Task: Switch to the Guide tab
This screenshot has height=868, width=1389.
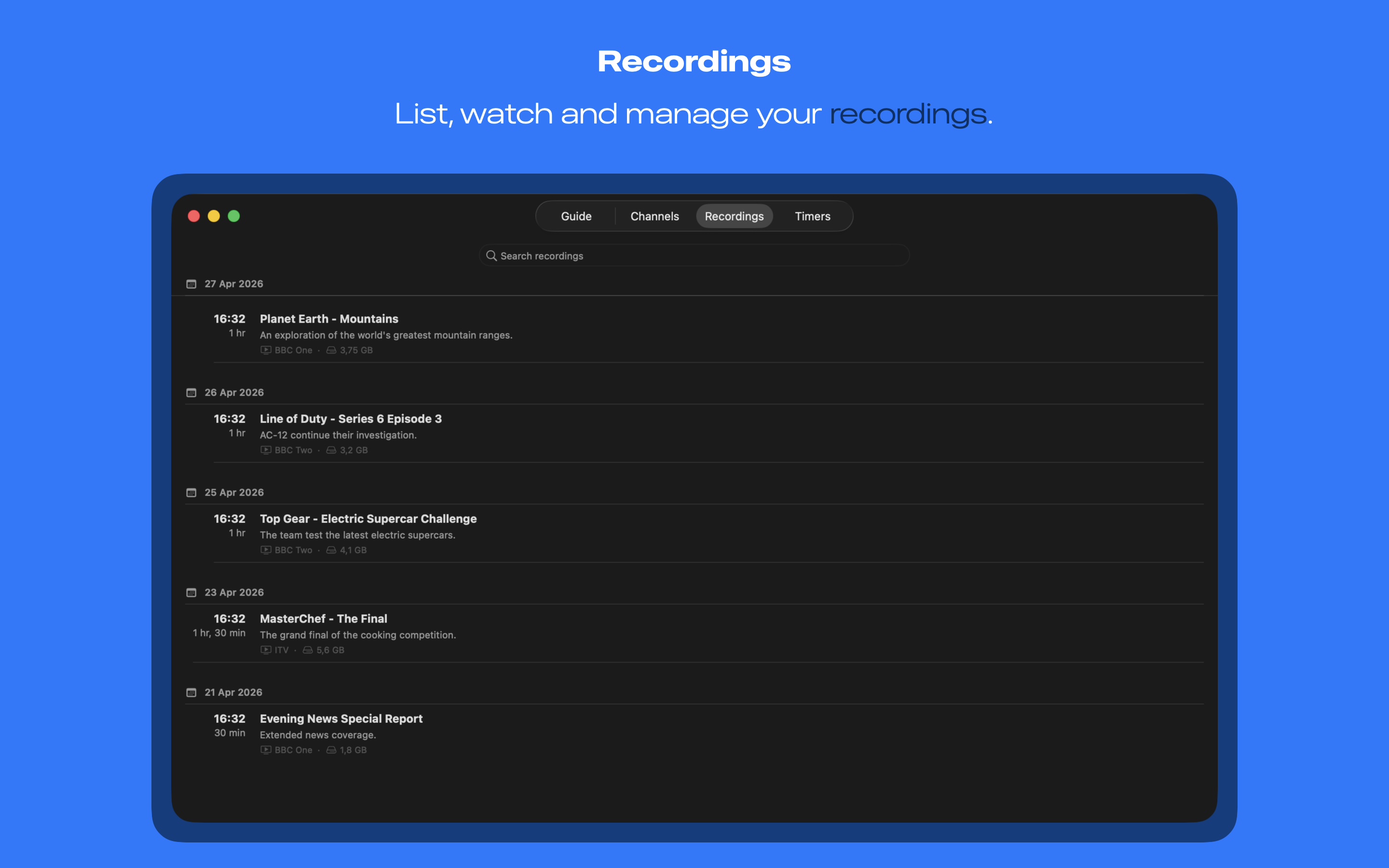Action: click(576, 217)
